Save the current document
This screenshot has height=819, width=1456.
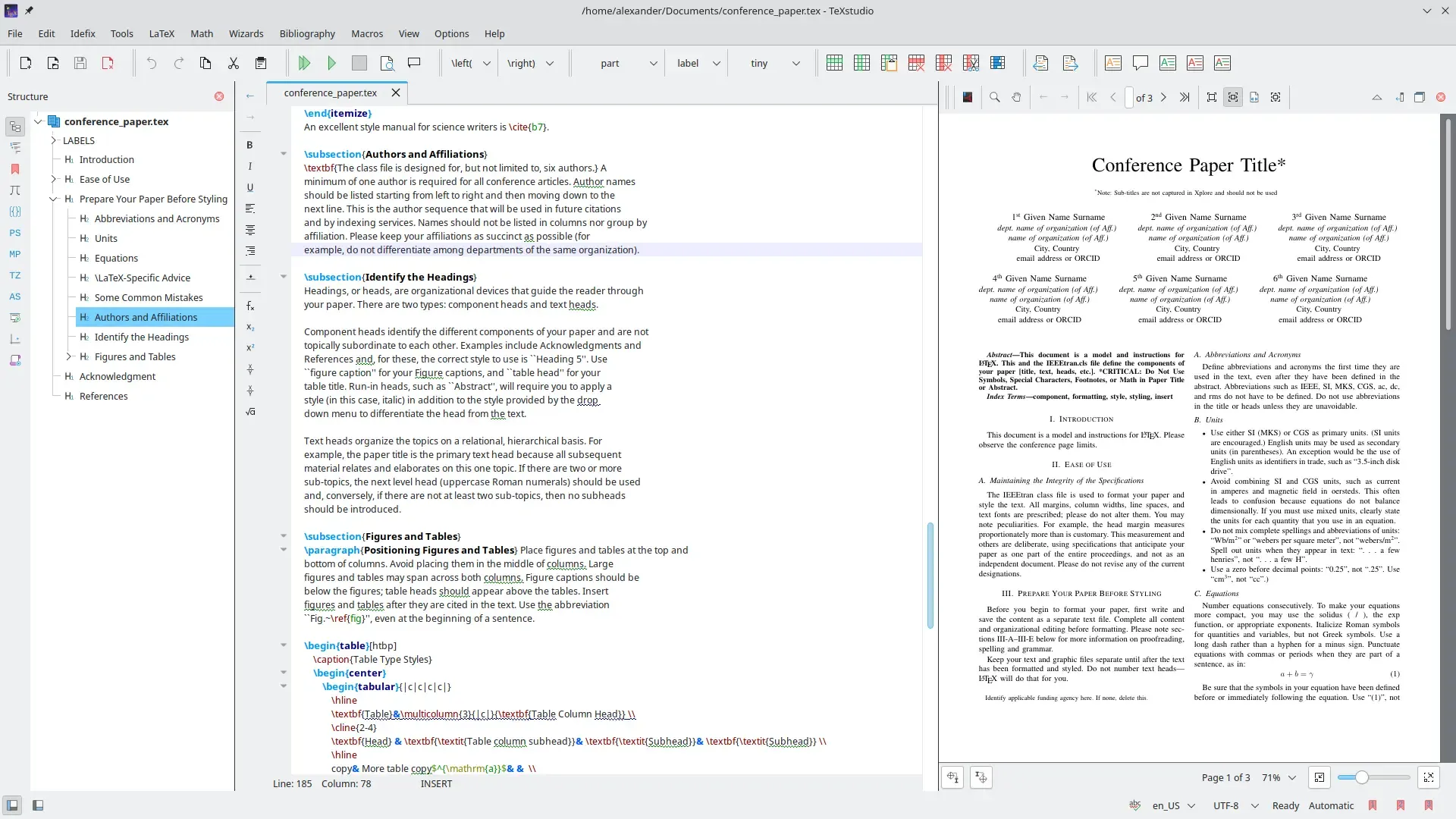pyautogui.click(x=80, y=63)
